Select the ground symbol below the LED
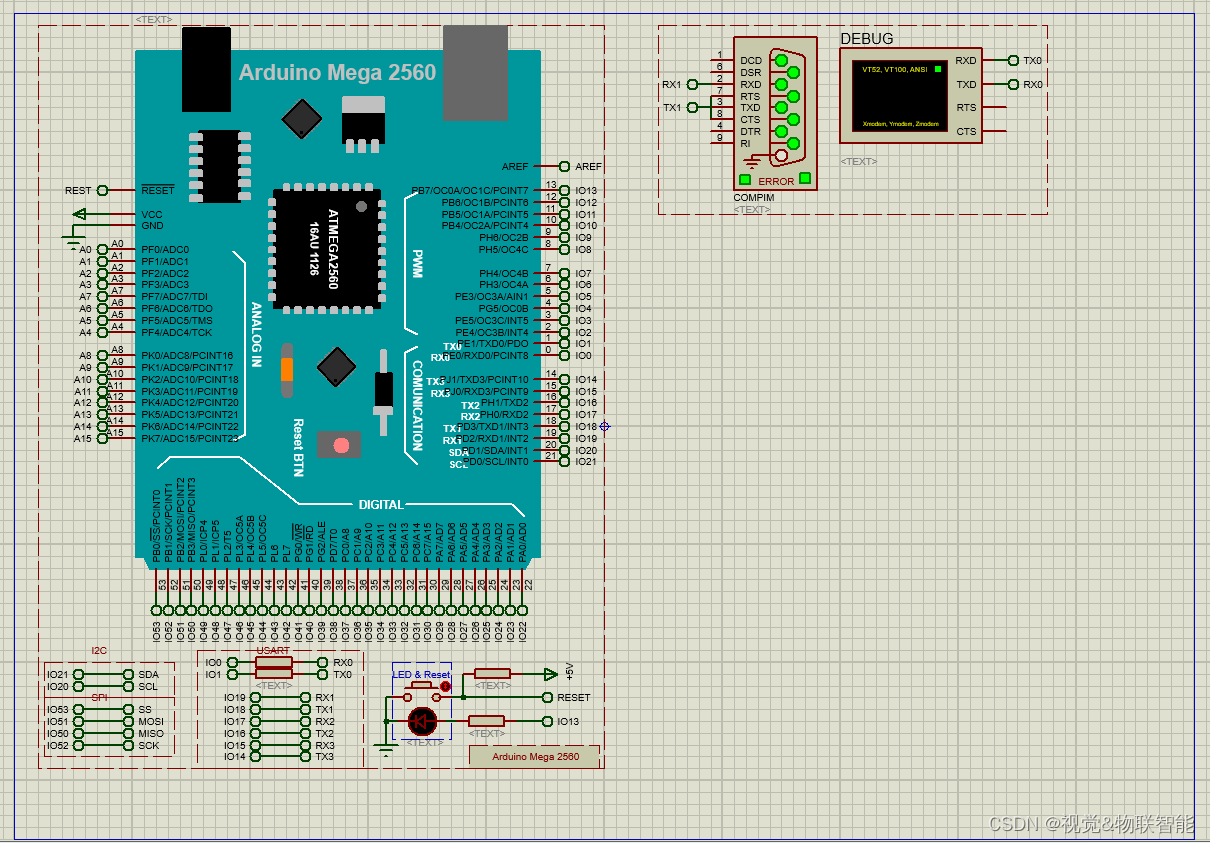The image size is (1210, 843). click(385, 745)
